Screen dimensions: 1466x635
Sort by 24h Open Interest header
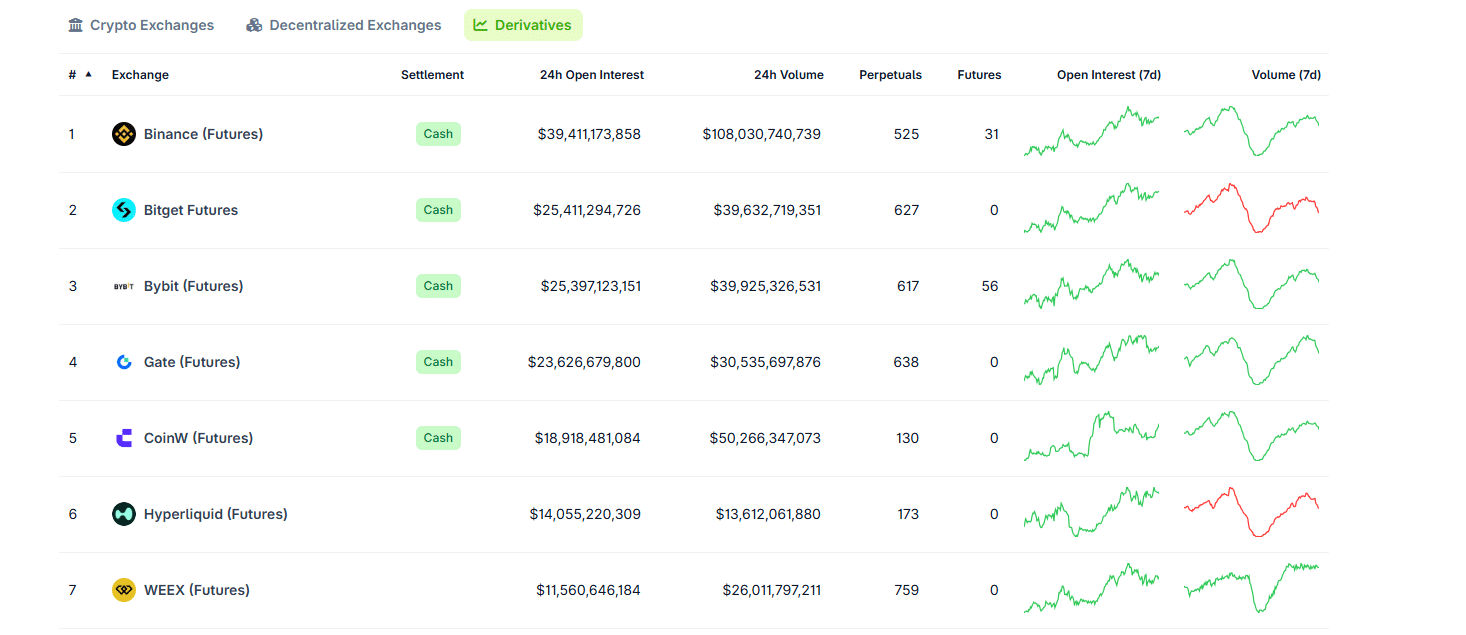pyautogui.click(x=592, y=75)
